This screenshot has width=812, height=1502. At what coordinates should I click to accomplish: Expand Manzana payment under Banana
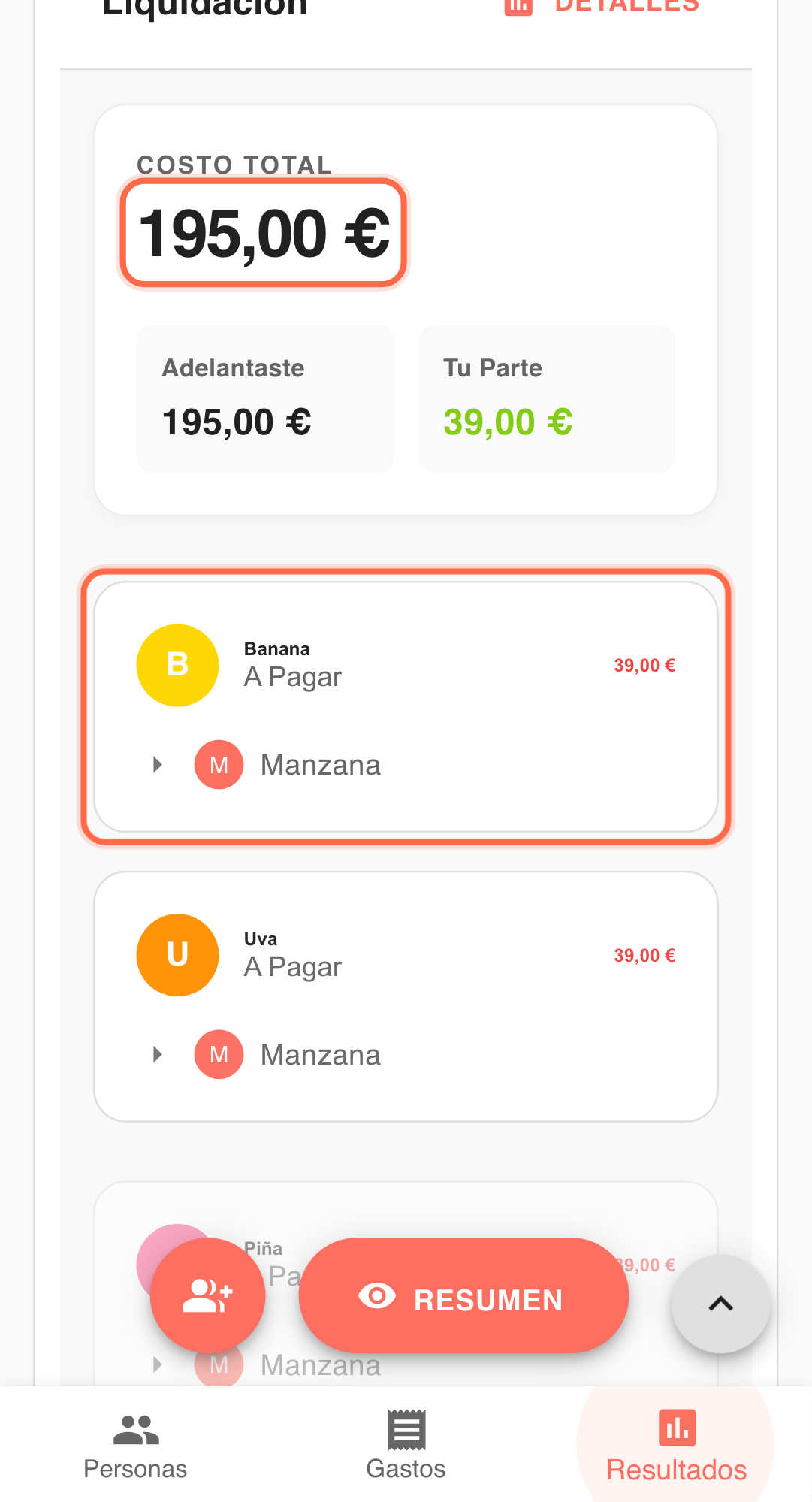158,765
